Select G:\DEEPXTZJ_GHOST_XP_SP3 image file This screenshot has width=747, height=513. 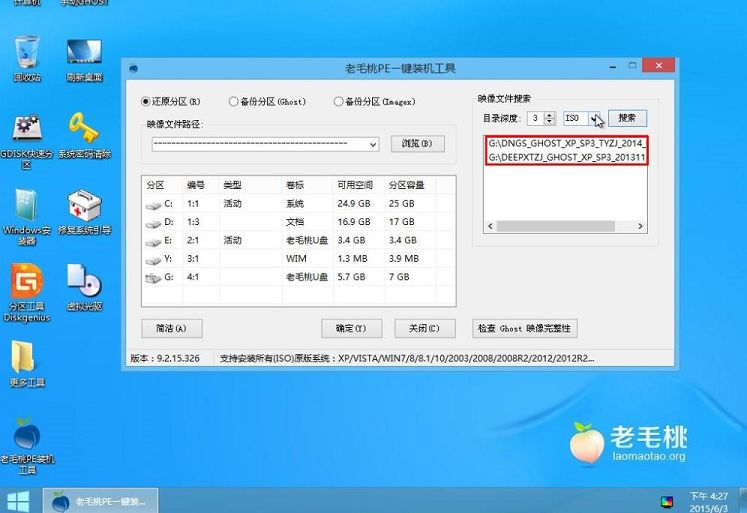pos(566,157)
